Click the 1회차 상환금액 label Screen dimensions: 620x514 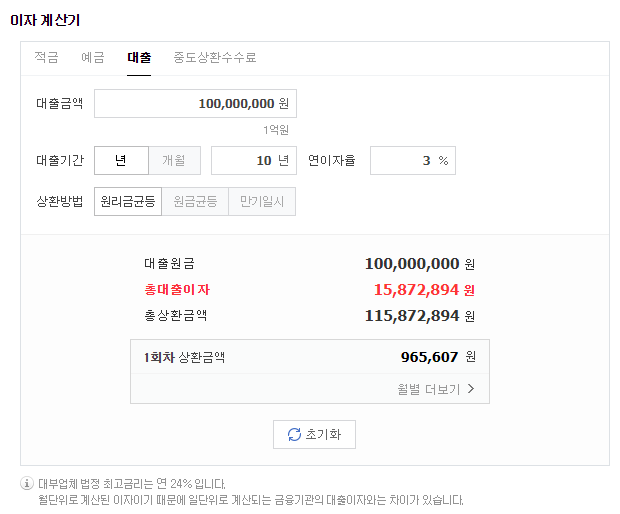[185, 357]
